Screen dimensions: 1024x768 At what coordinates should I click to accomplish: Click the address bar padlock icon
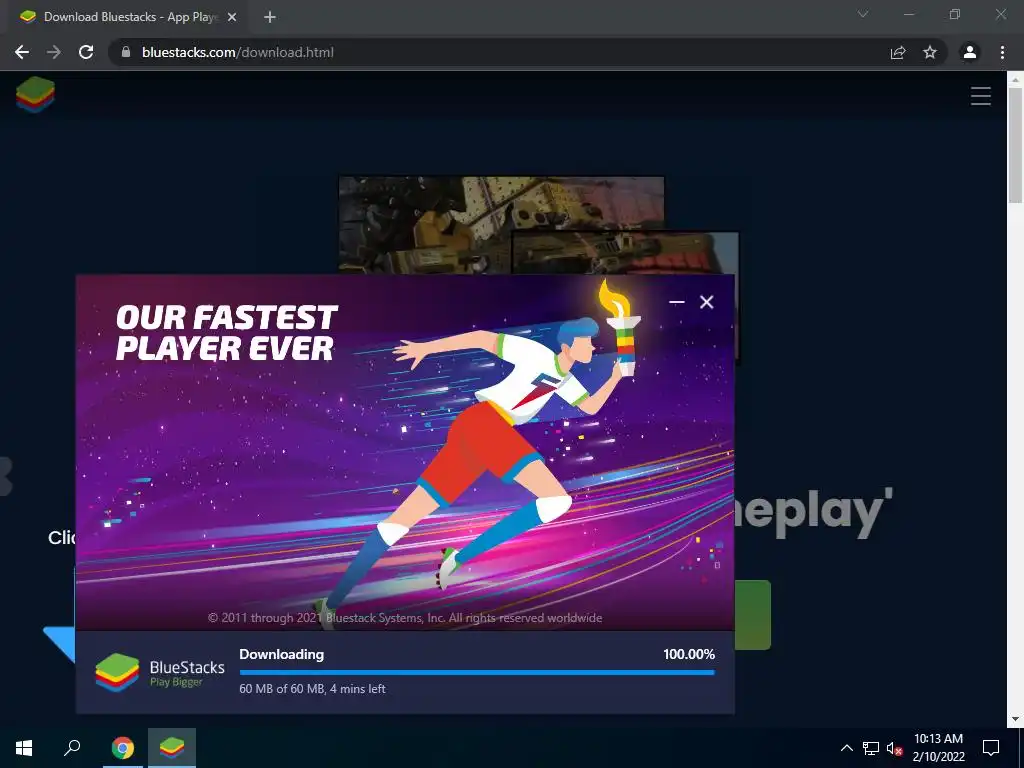coord(126,52)
